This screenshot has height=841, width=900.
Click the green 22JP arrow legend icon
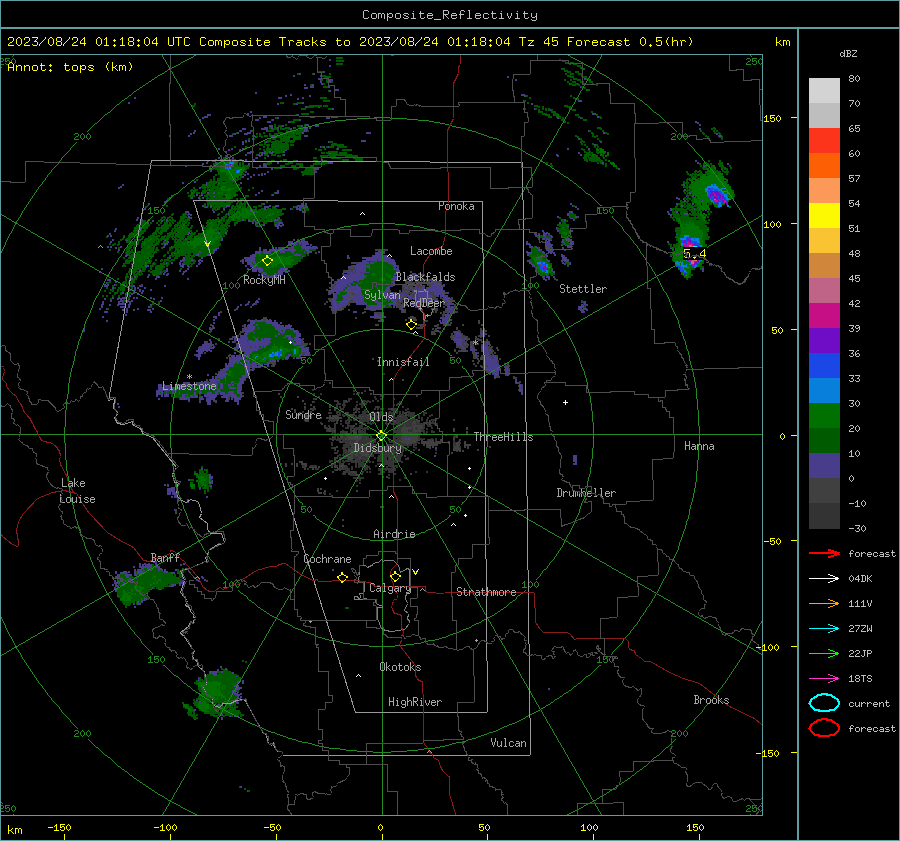(x=824, y=653)
